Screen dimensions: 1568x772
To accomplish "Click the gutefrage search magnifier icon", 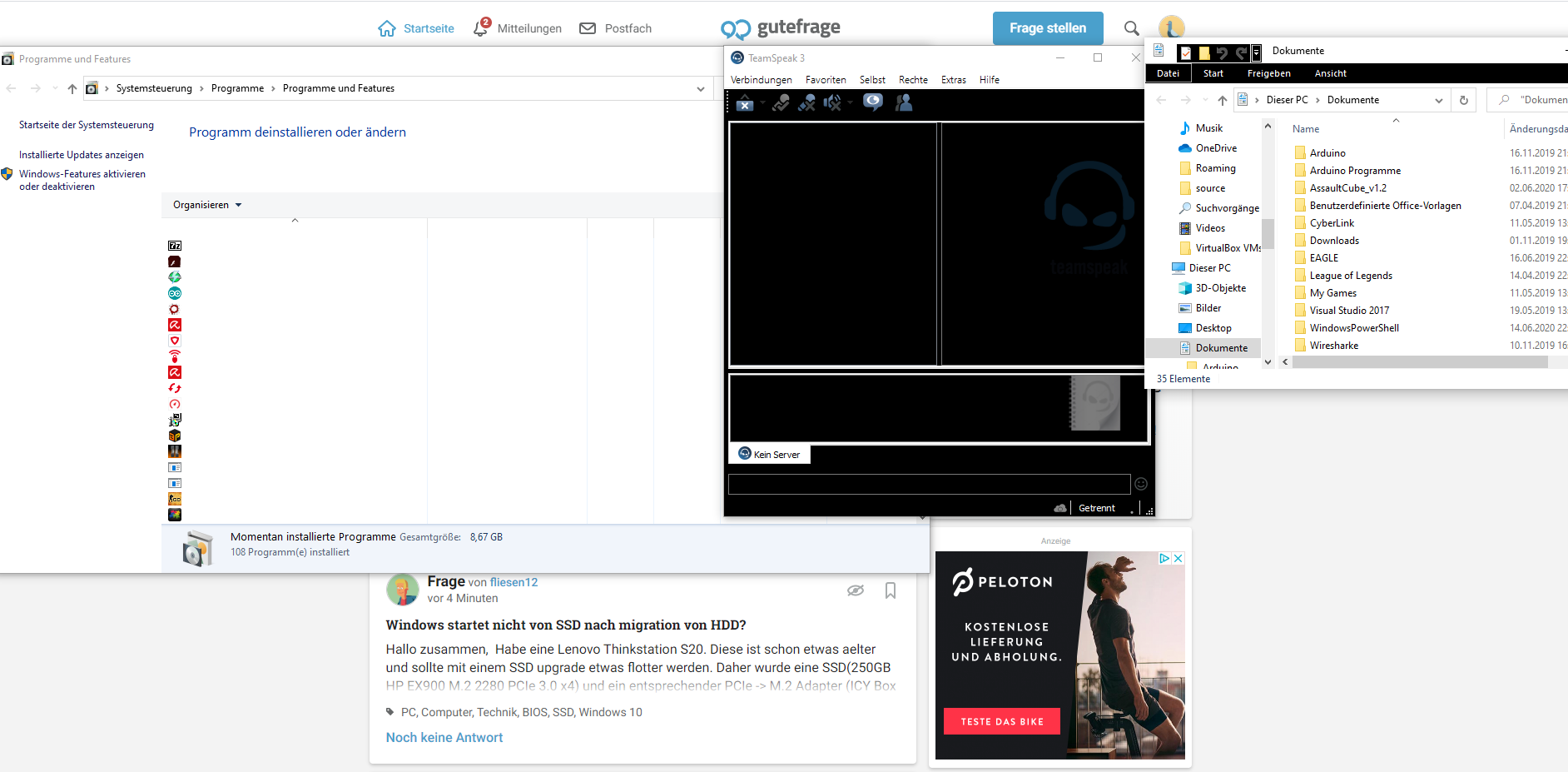I will click(1131, 28).
